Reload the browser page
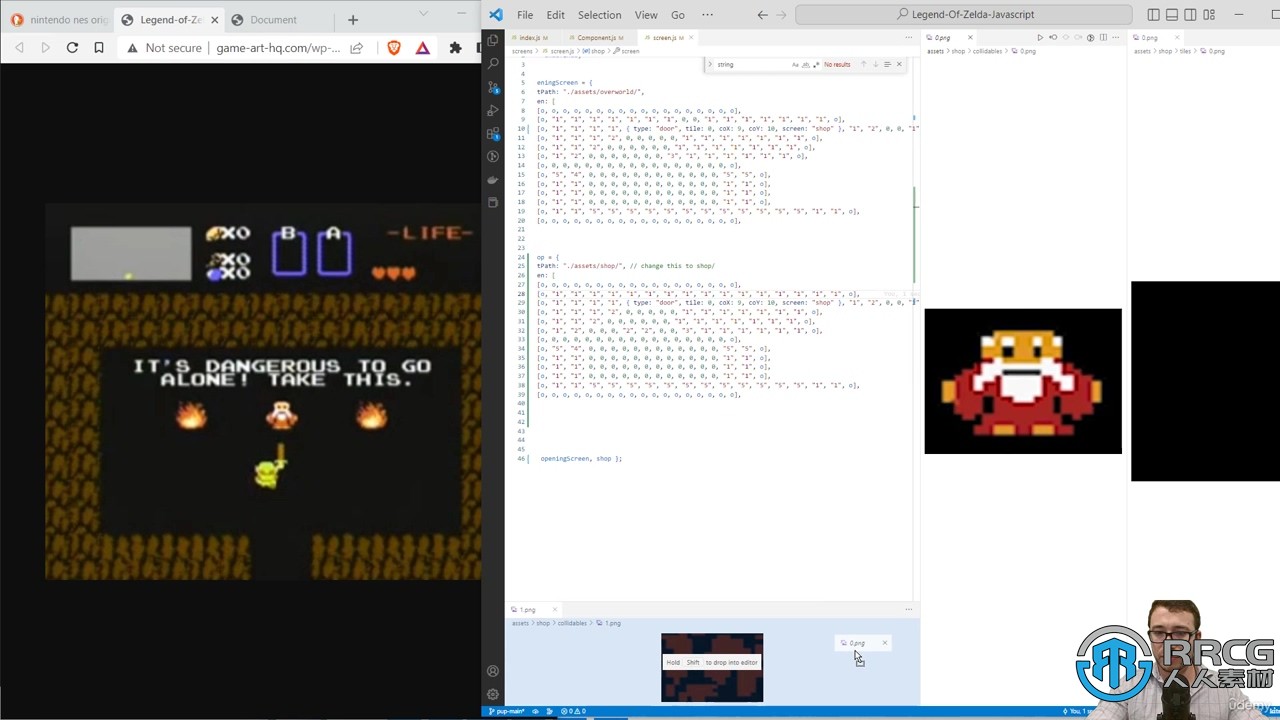1280x720 pixels. point(72,48)
